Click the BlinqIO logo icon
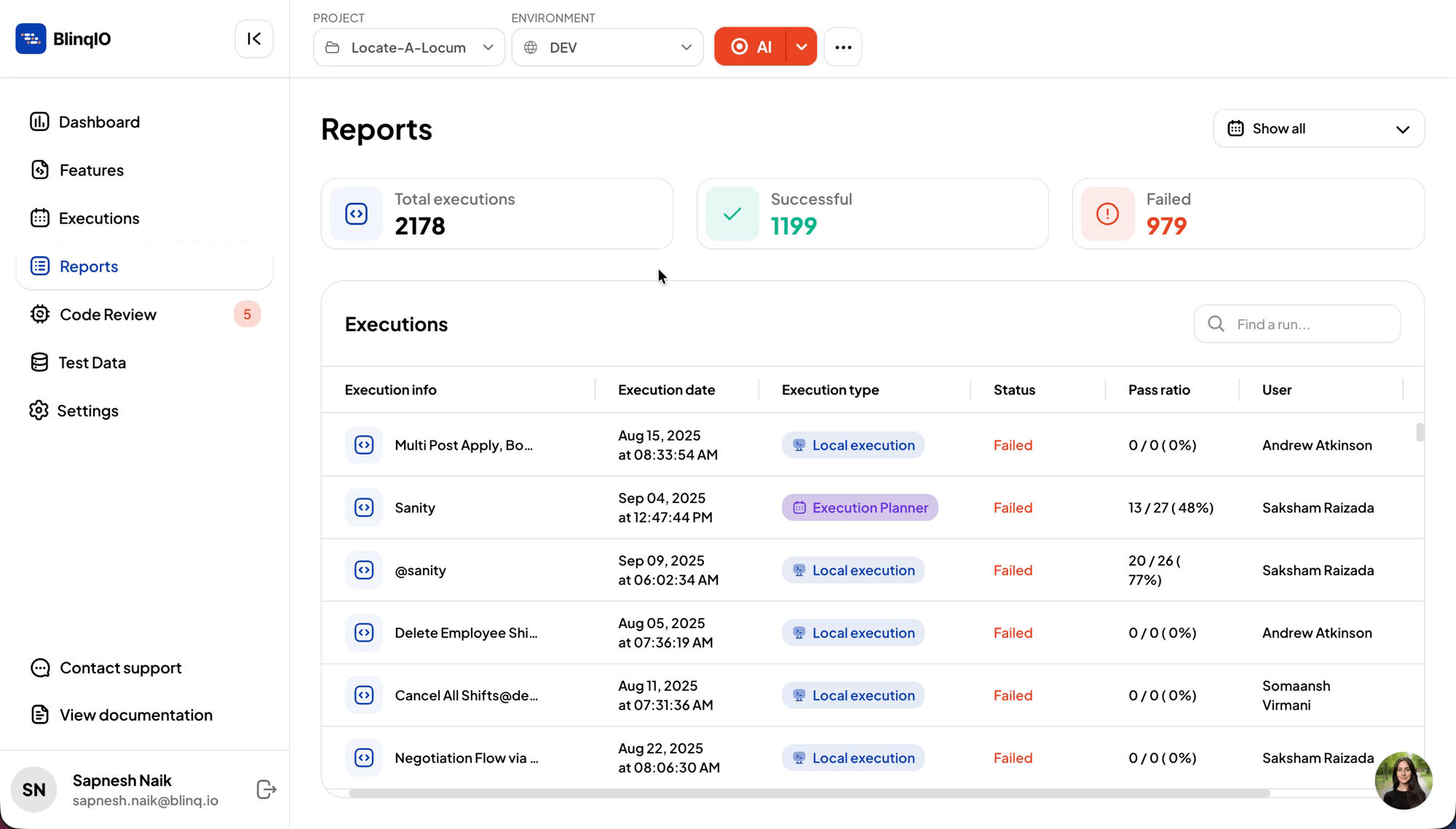Screen dimensions: 1456x829 point(31,39)
